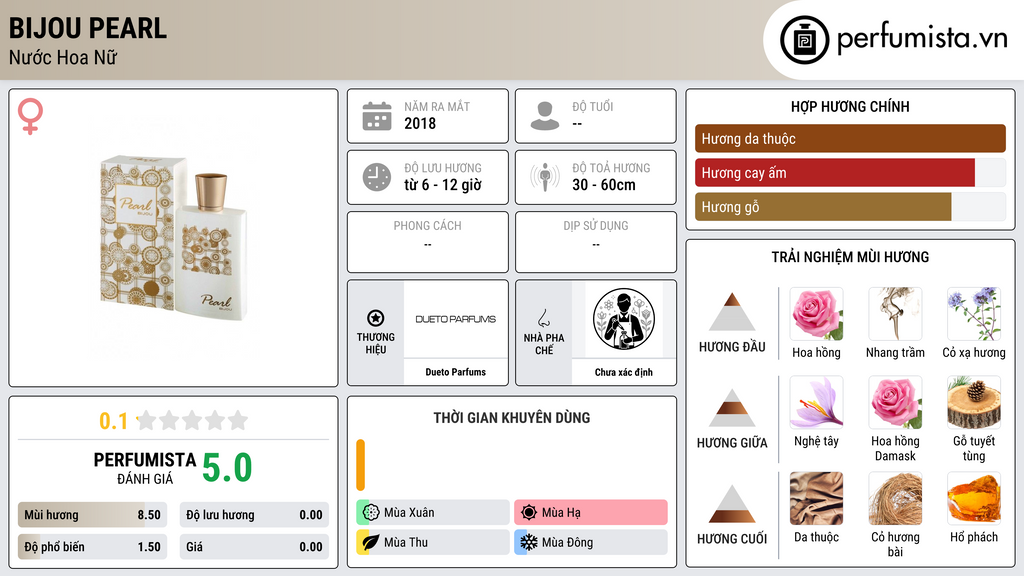1024x576 pixels.
Task: Click the Độ lưu hương 0.00 score bar
Action: (x=254, y=515)
